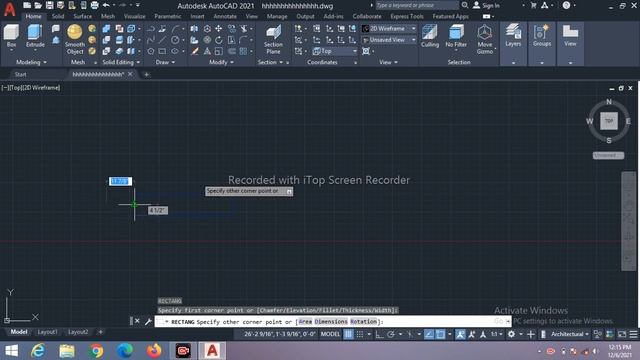Choose Rotation option in command line
Image resolution: width=640 pixels, height=360 pixels.
pyautogui.click(x=364, y=322)
